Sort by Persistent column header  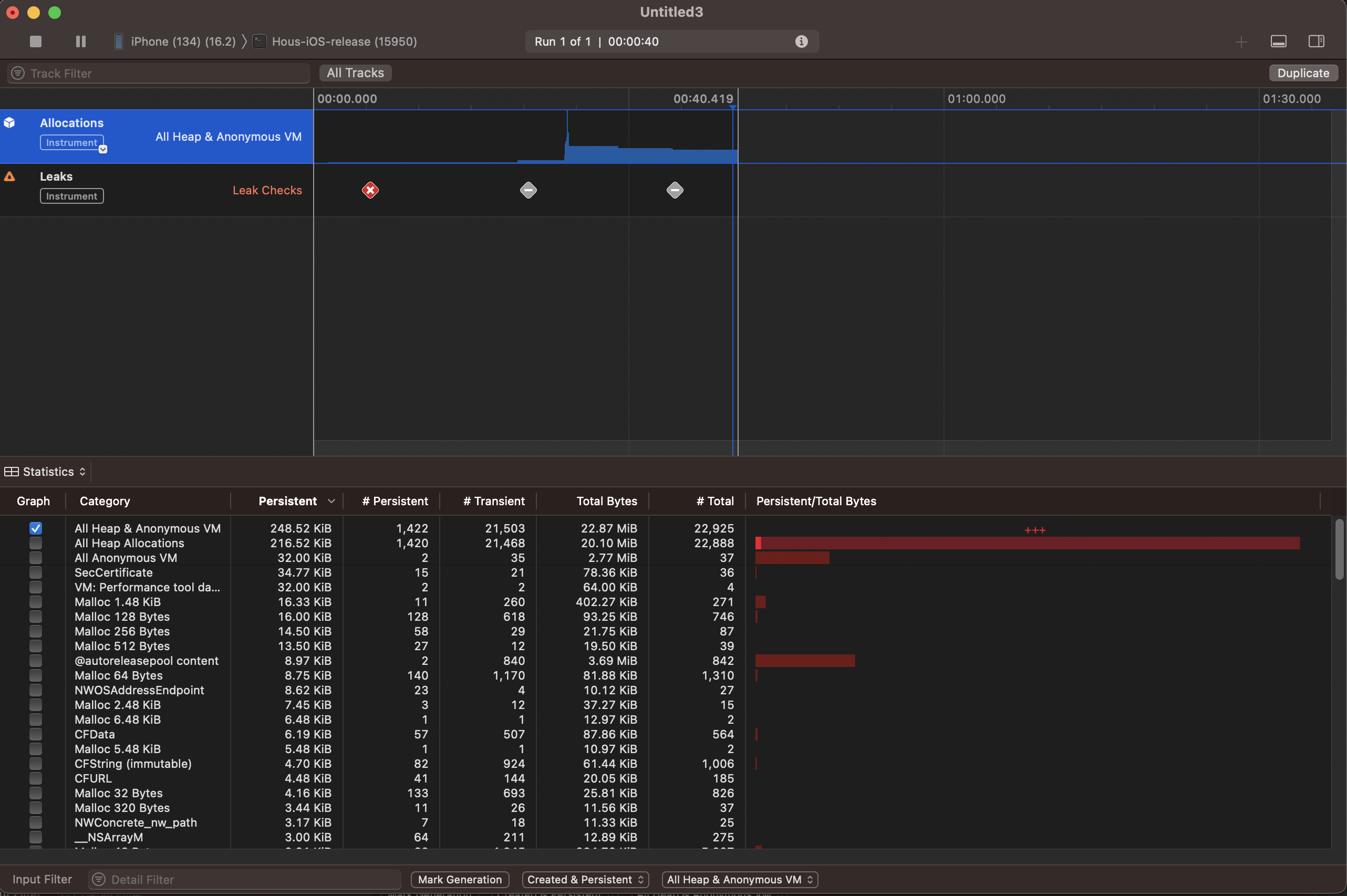287,501
